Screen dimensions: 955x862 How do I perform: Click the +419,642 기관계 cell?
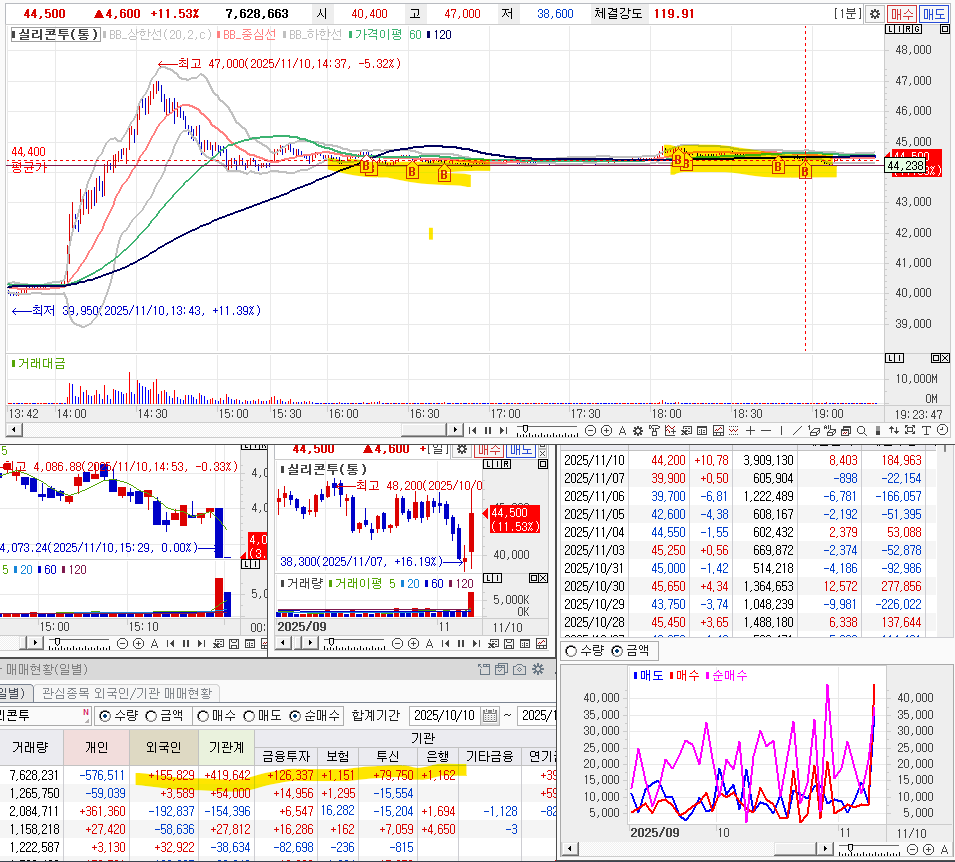(227, 775)
